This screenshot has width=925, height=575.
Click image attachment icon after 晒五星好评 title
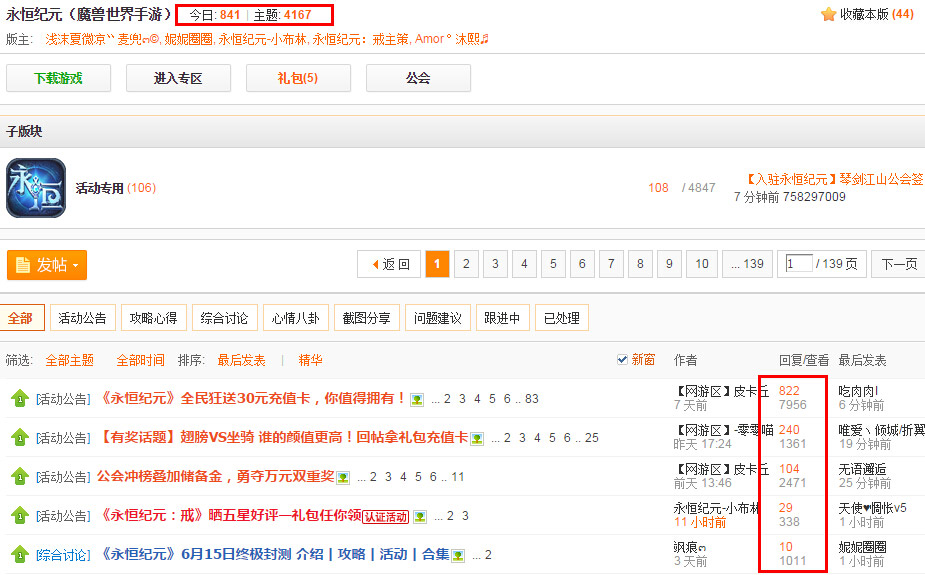420,517
